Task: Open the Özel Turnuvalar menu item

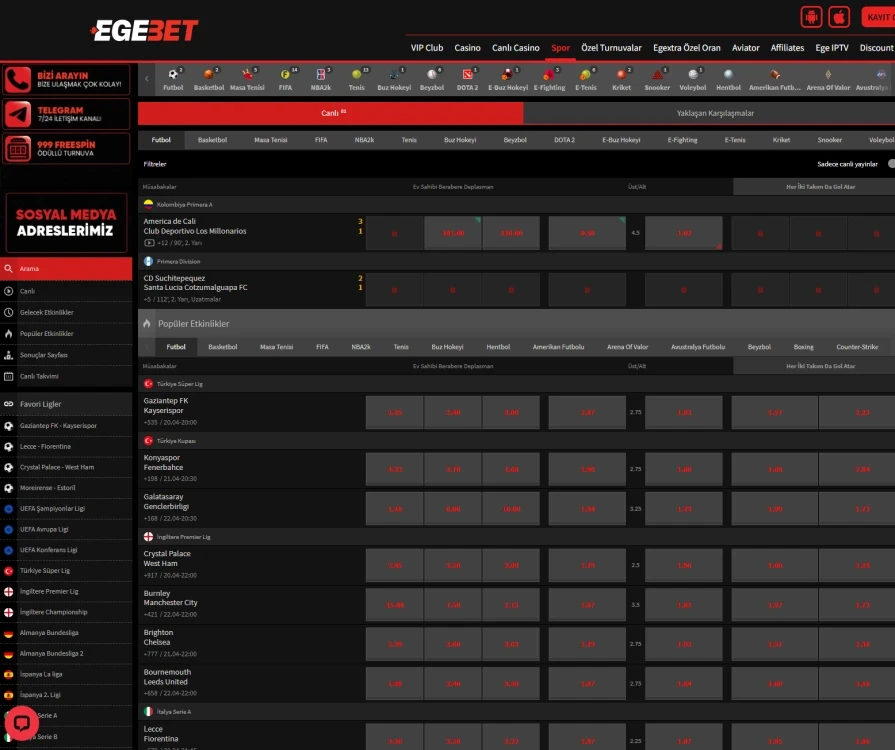Action: point(611,48)
